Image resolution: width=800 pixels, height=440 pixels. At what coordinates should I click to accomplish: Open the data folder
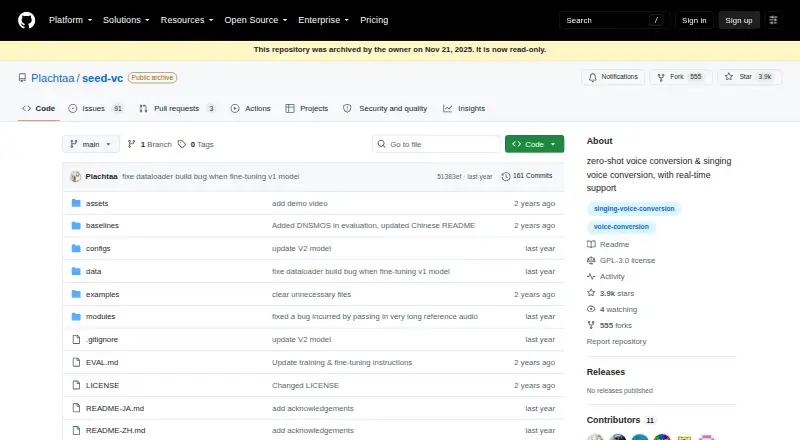point(93,272)
